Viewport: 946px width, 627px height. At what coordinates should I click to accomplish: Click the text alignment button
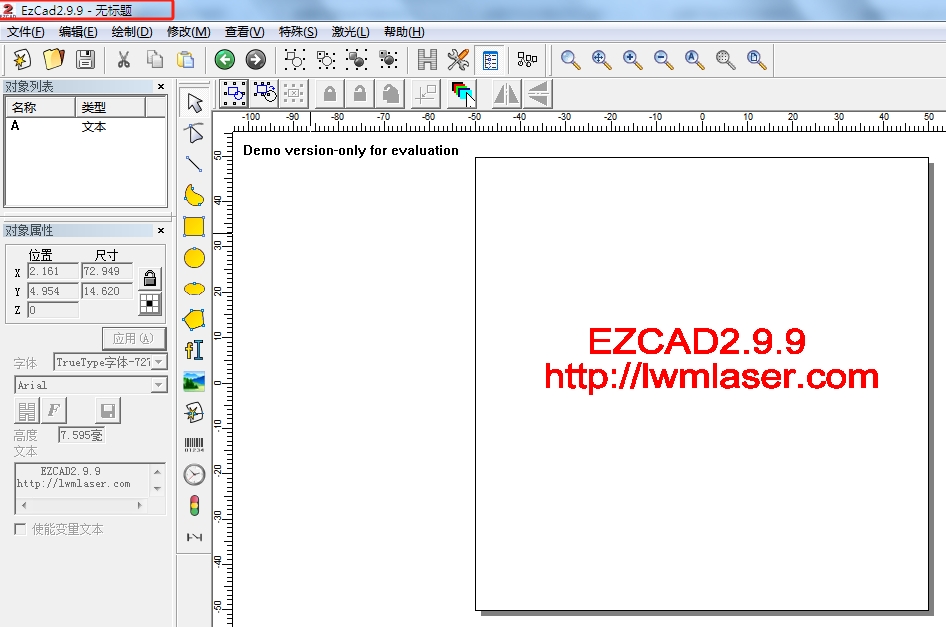click(27, 411)
